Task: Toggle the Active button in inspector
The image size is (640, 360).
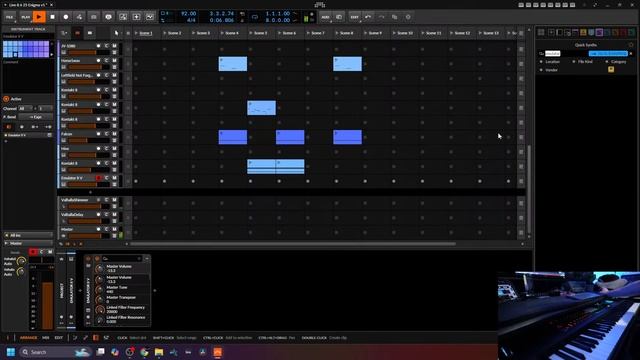Action: tap(6, 99)
